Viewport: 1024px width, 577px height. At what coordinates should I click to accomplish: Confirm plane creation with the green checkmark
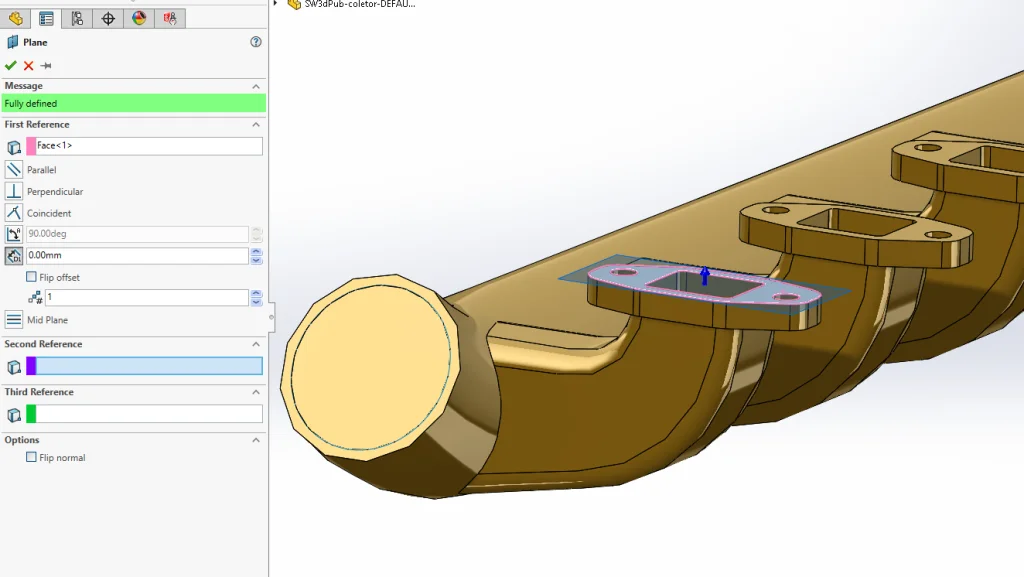[x=10, y=64]
